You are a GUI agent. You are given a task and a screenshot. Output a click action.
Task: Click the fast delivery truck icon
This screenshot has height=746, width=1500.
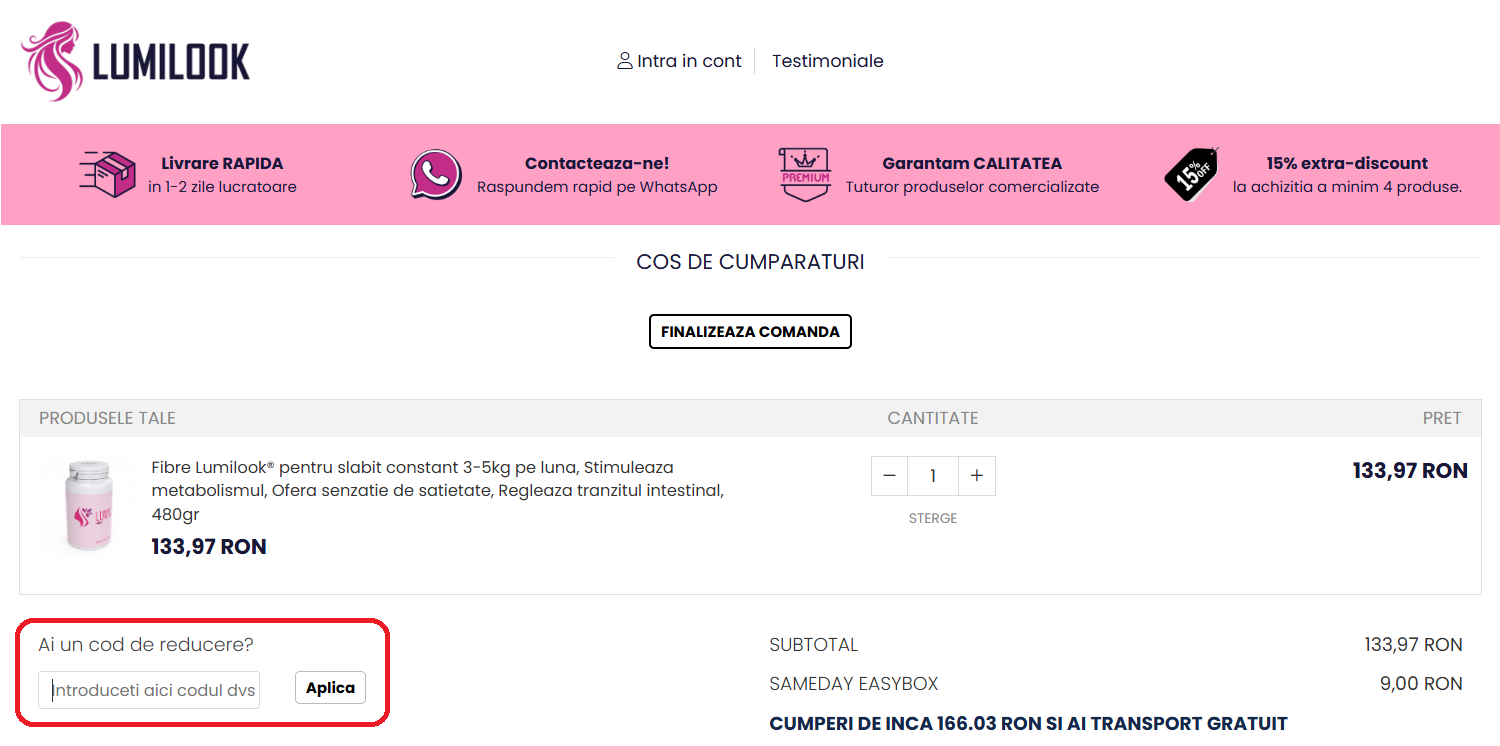point(107,173)
